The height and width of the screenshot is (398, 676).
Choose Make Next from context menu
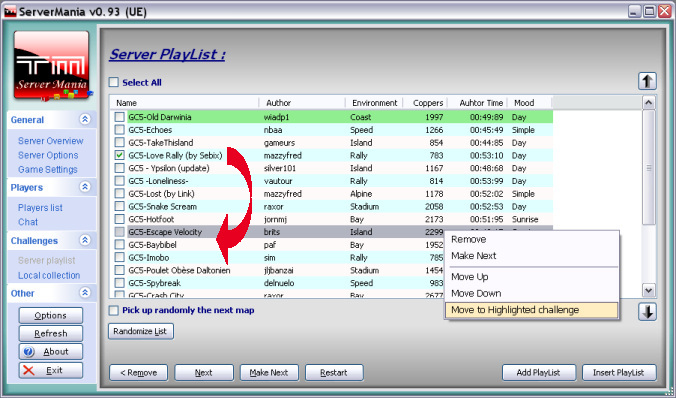(x=532, y=256)
